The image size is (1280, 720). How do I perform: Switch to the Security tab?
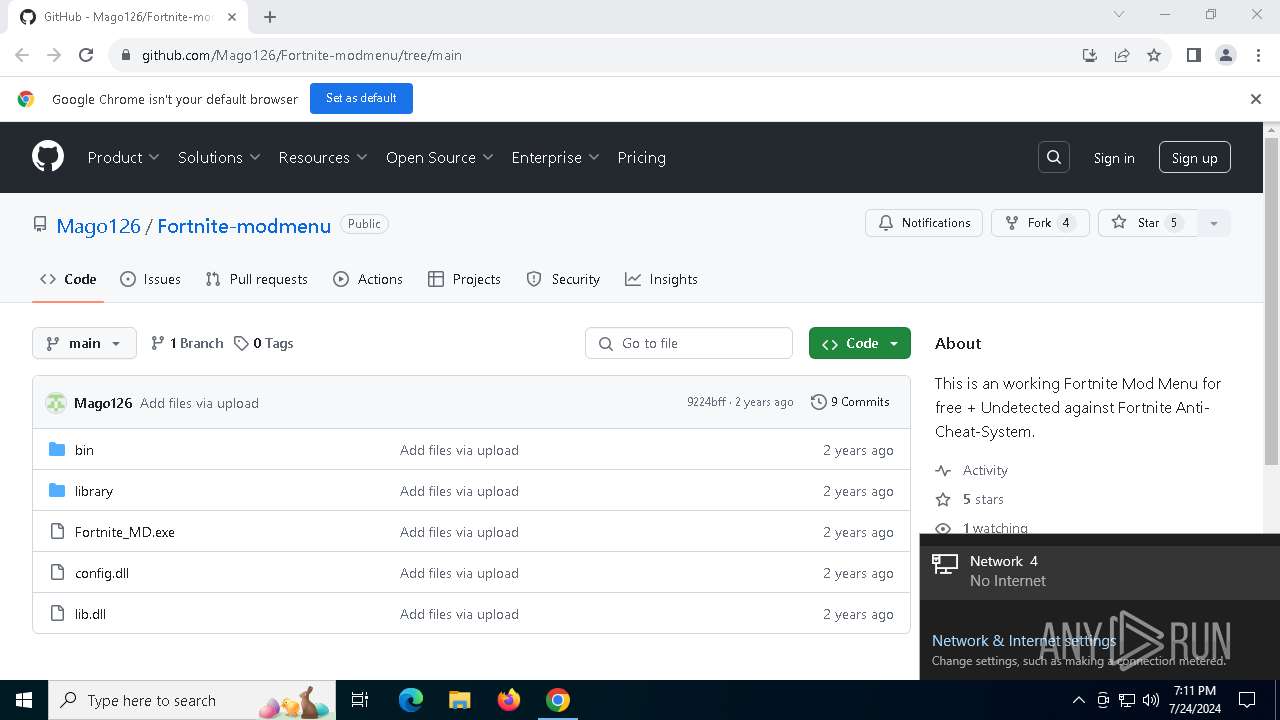[563, 279]
